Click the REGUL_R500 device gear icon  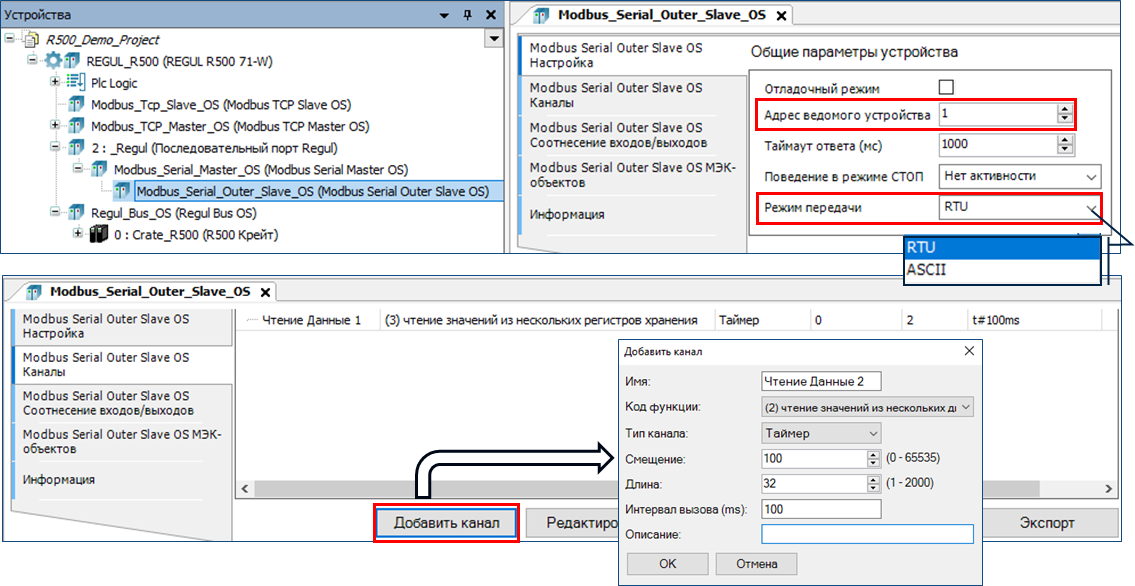tap(54, 61)
